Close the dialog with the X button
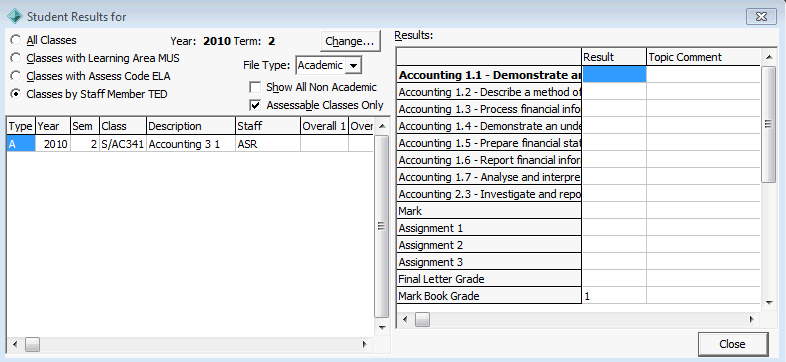 click(x=761, y=17)
